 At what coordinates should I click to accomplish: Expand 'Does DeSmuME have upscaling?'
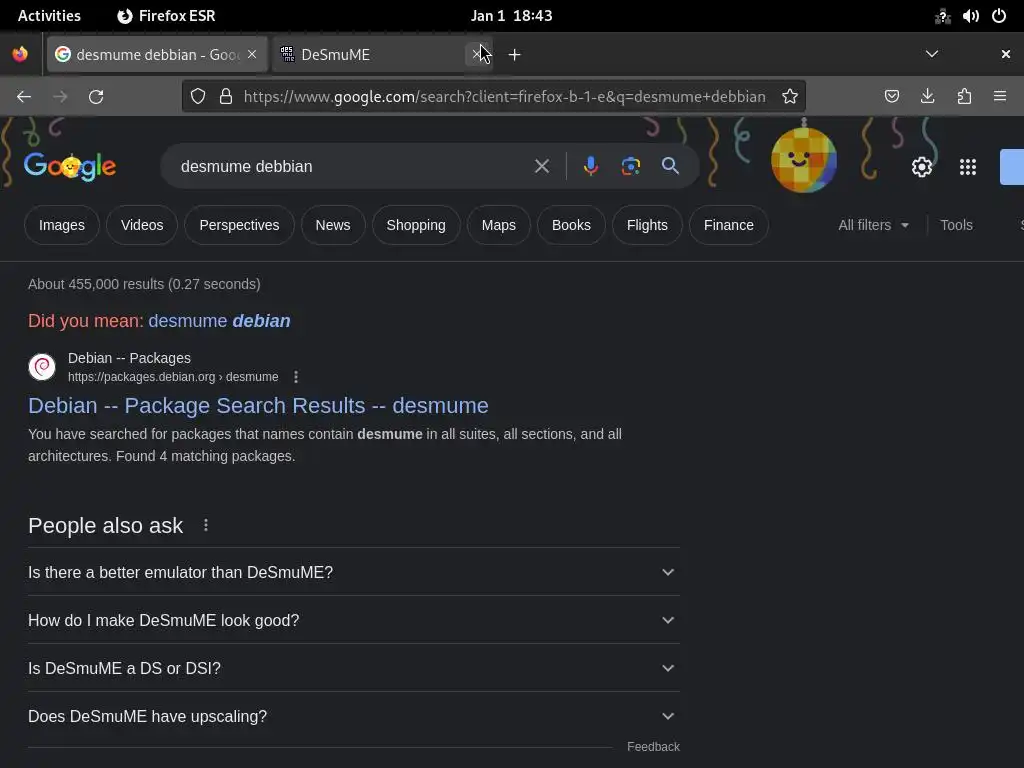pyautogui.click(x=354, y=716)
